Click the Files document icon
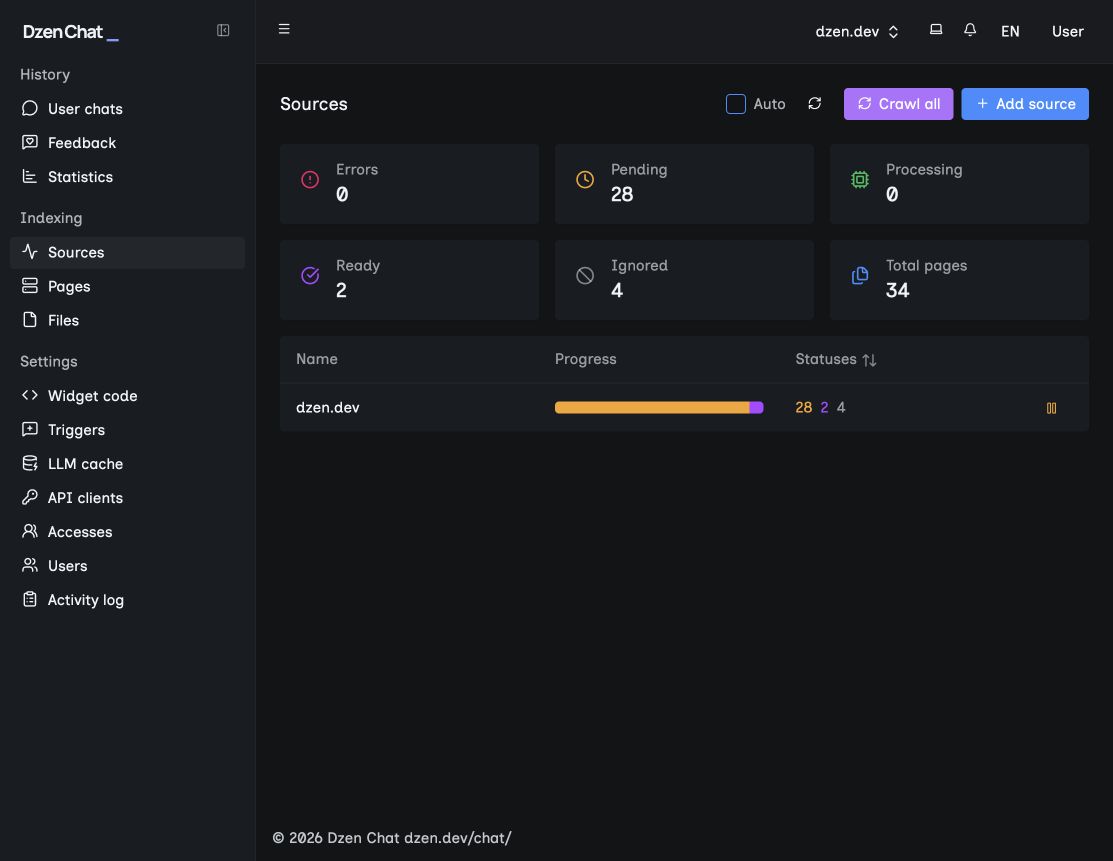This screenshot has height=861, width=1113. [30, 320]
